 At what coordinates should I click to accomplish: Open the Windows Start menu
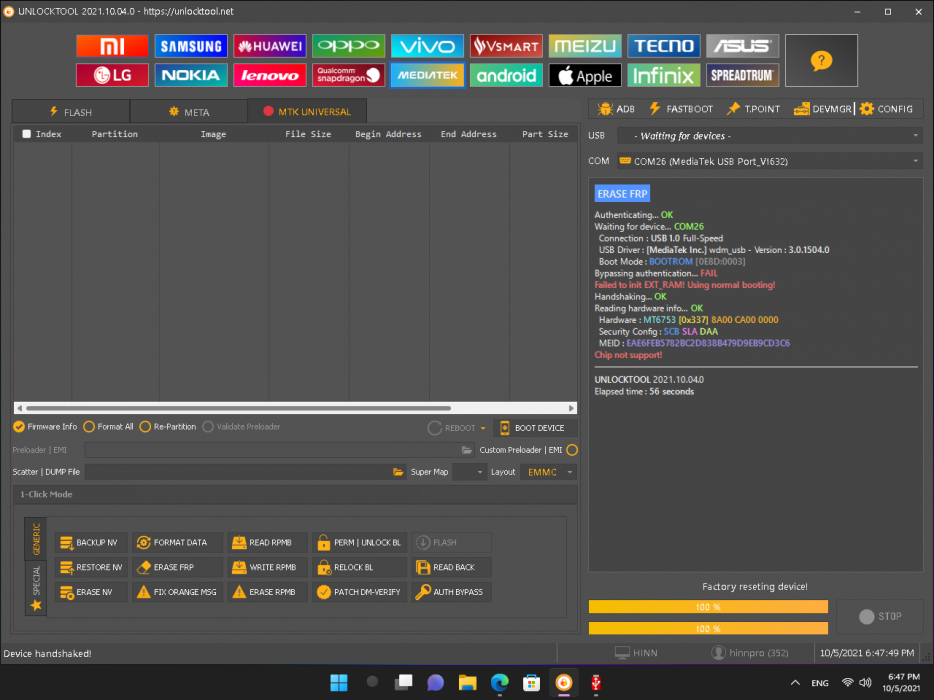click(339, 682)
